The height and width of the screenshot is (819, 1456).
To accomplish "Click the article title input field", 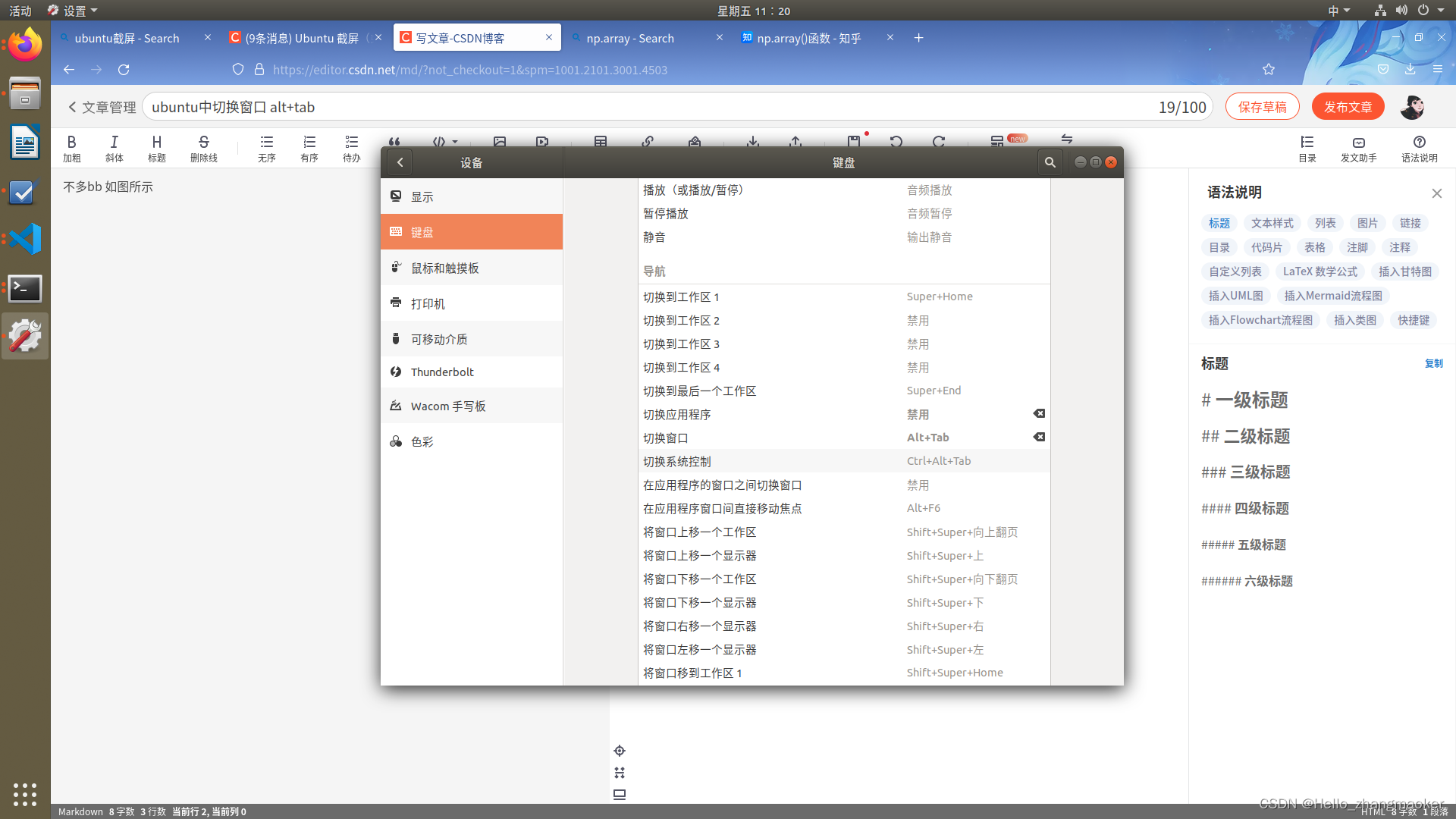I will point(677,107).
